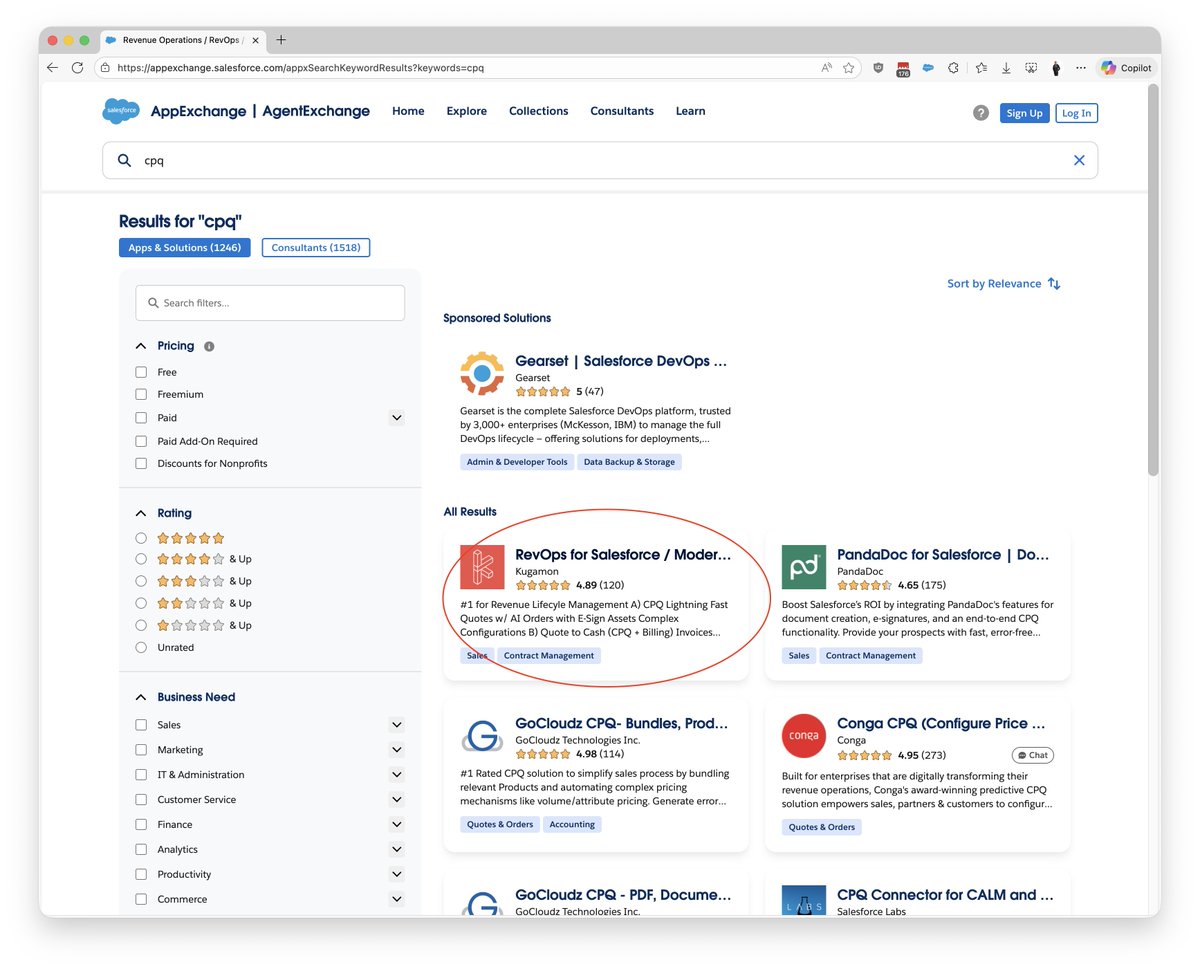1200x969 pixels.
Task: Open the browser Extensions puzzle icon
Action: point(953,68)
